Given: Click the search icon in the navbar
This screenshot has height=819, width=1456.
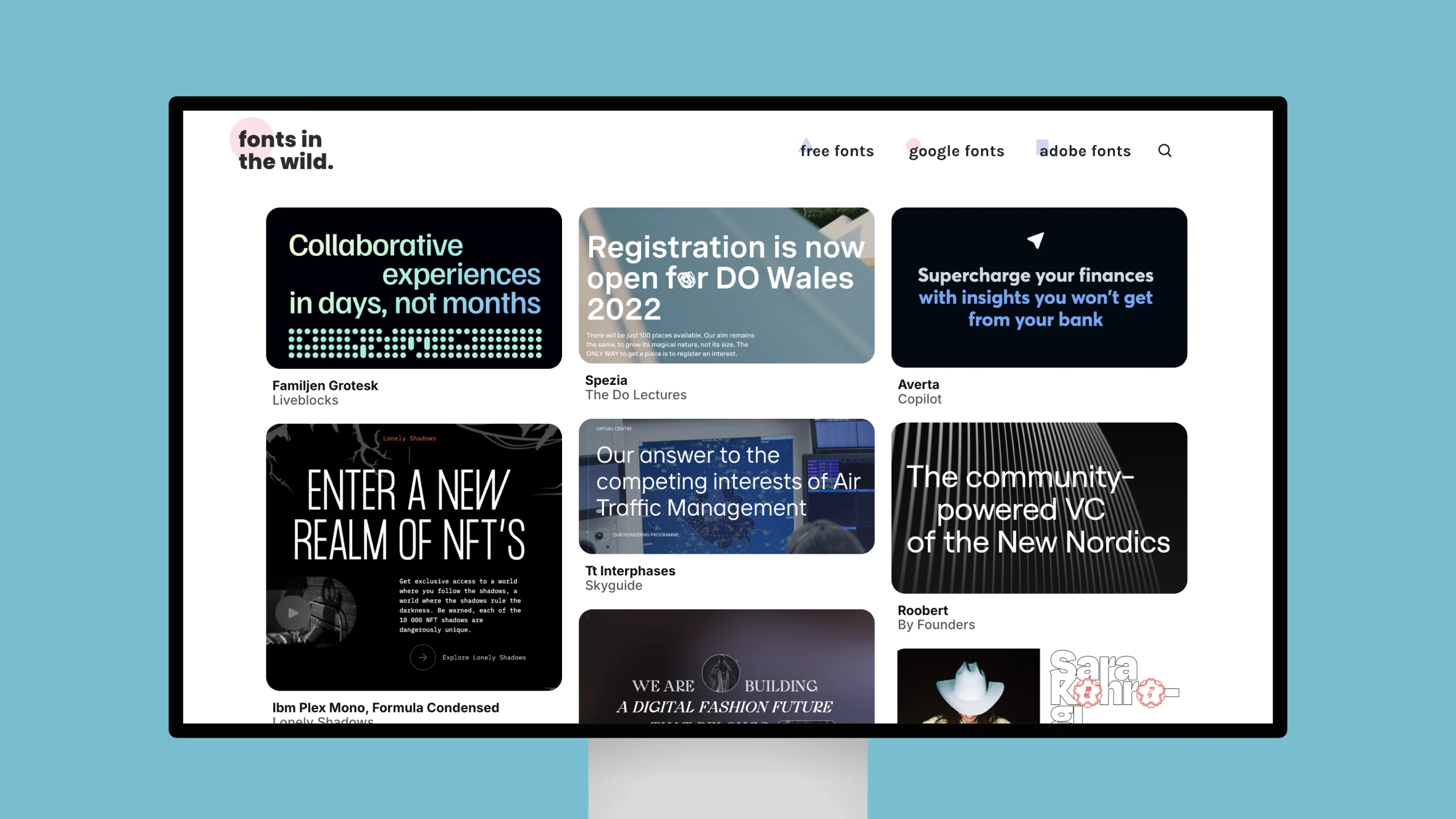Looking at the screenshot, I should 1165,150.
